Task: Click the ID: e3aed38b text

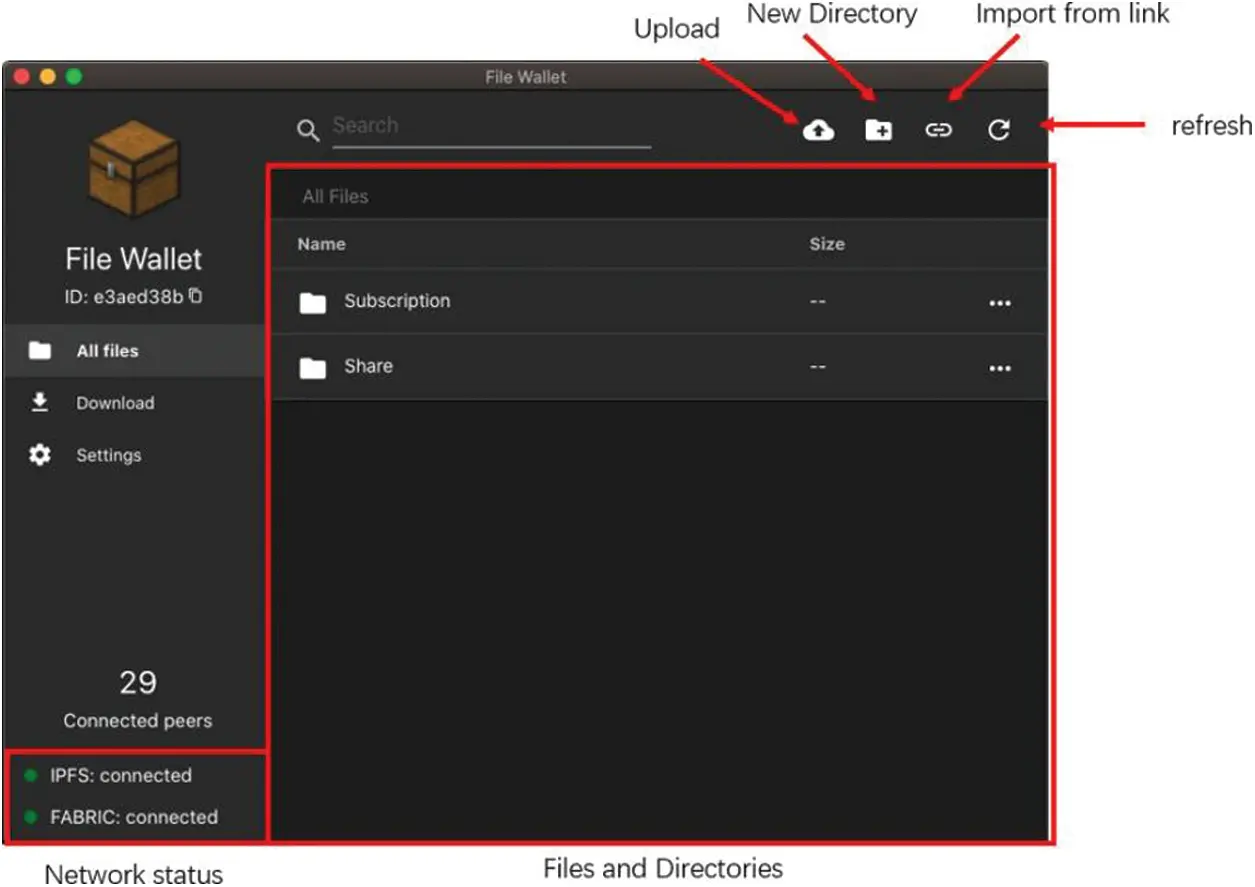Action: point(124,297)
